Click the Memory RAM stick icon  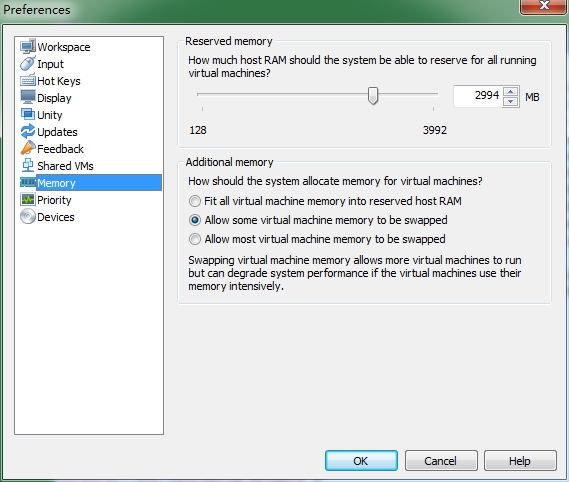point(28,182)
